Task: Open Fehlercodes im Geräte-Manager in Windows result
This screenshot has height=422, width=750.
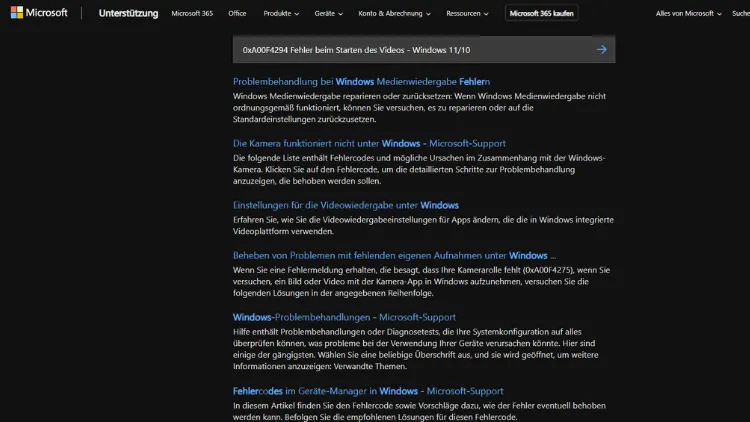Action: click(368, 391)
